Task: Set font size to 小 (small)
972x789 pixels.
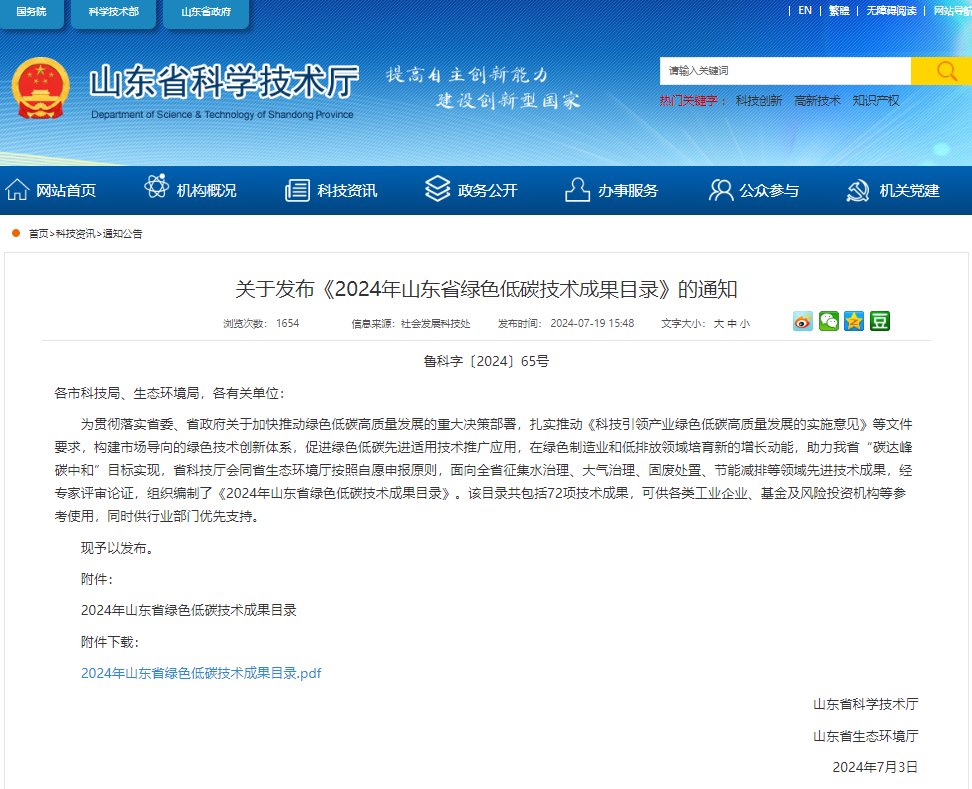Action: pos(744,324)
